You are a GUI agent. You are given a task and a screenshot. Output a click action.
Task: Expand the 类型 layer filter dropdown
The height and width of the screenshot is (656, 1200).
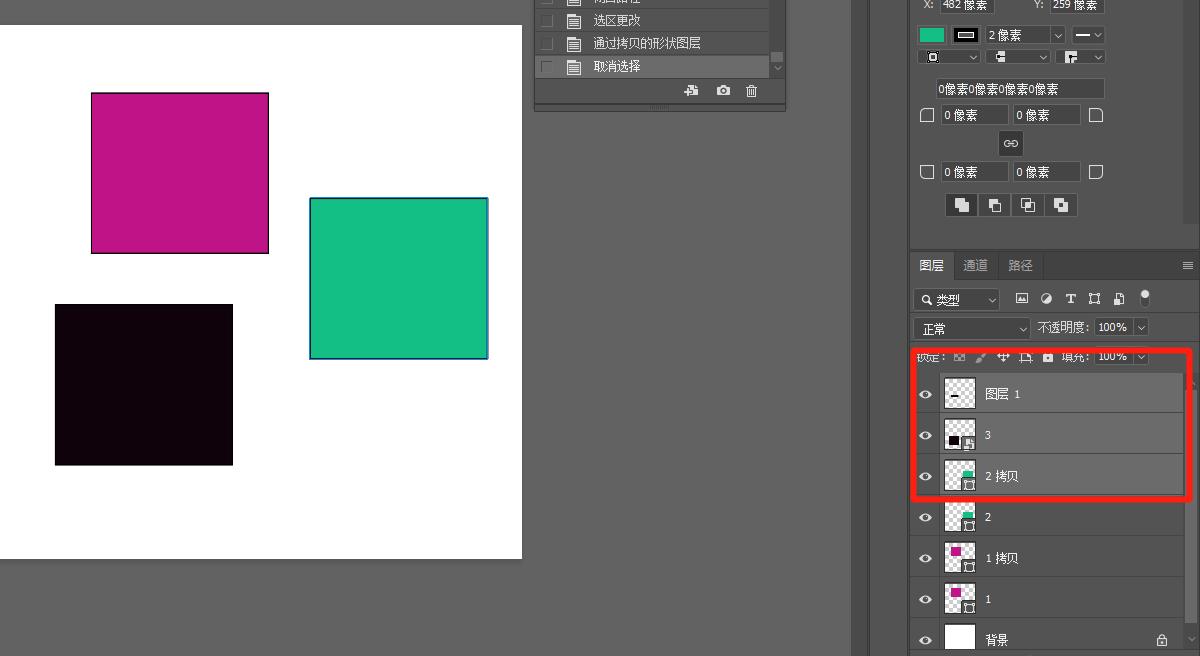(x=957, y=299)
